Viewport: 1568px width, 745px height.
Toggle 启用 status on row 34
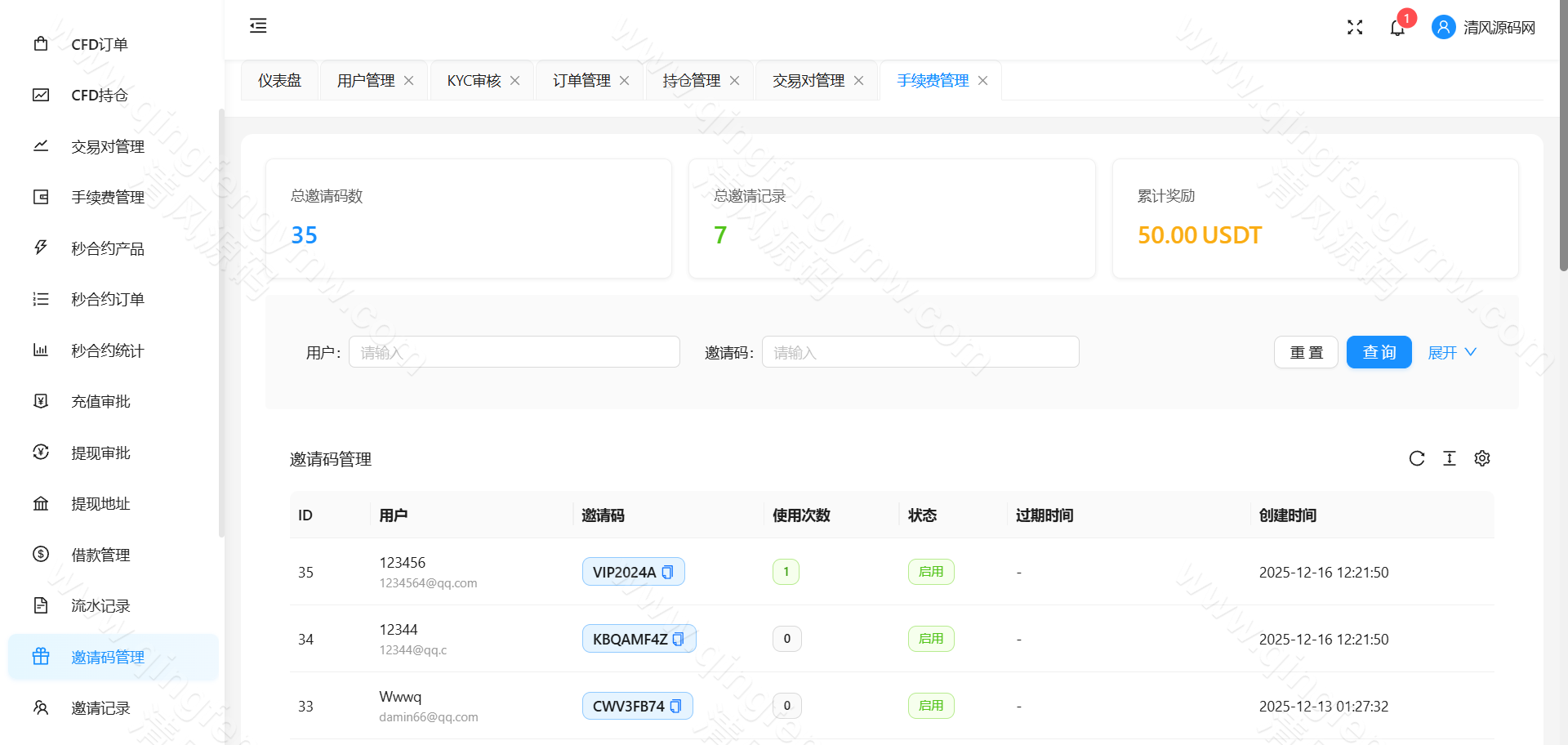[x=931, y=638]
